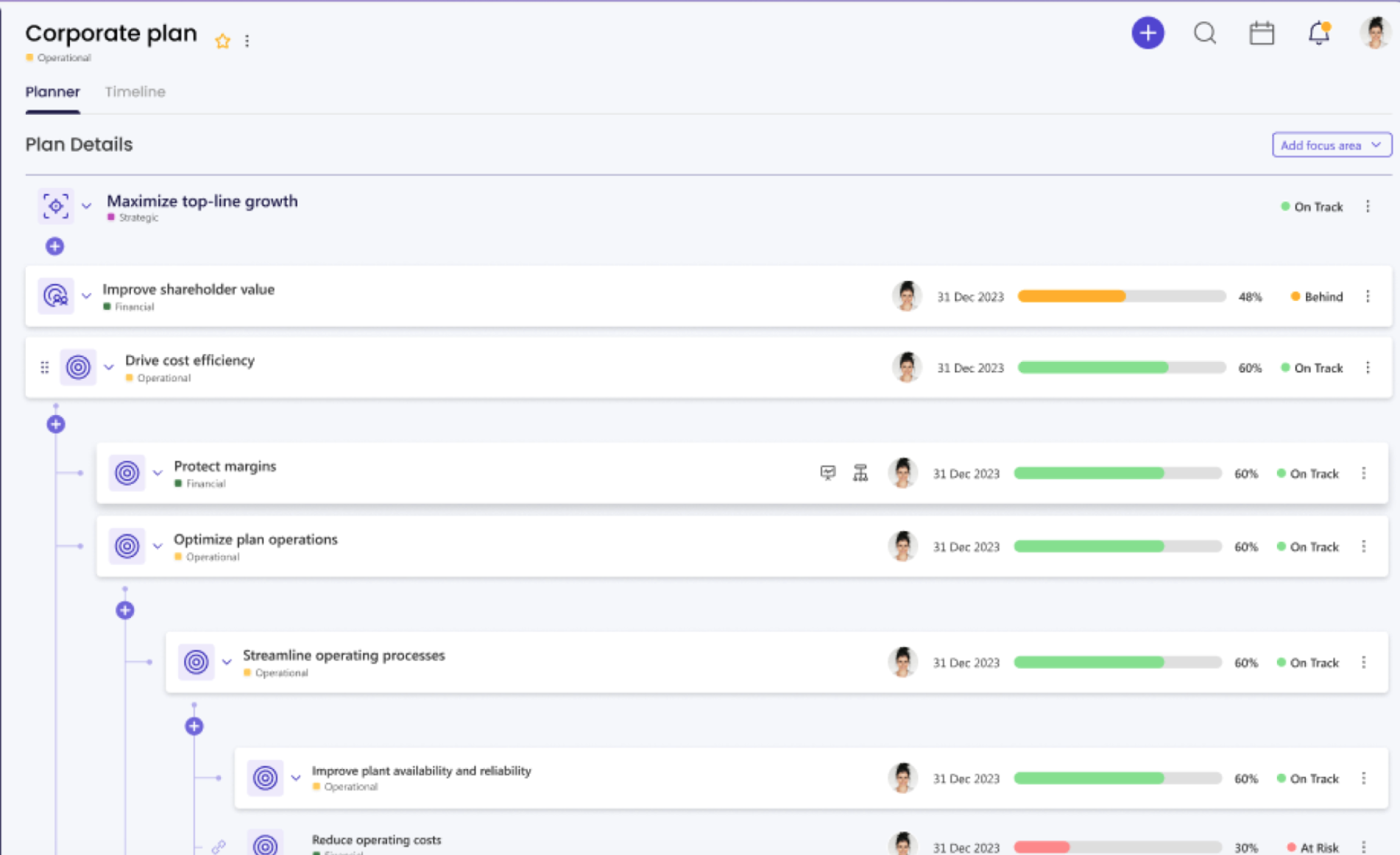Favorite Corporate plan with star icon
The width and height of the screenshot is (1400, 855).
tap(222, 41)
